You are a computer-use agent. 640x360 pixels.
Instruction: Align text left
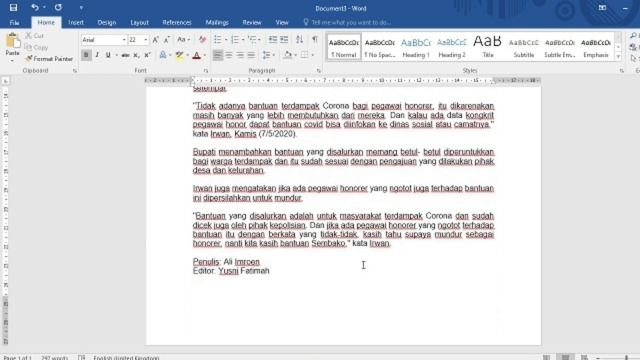[218, 55]
